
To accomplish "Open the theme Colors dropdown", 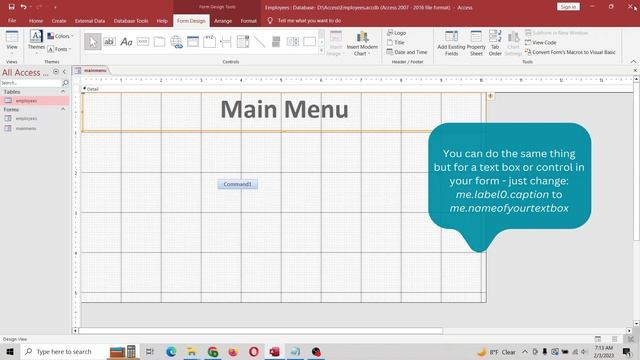I will point(61,36).
